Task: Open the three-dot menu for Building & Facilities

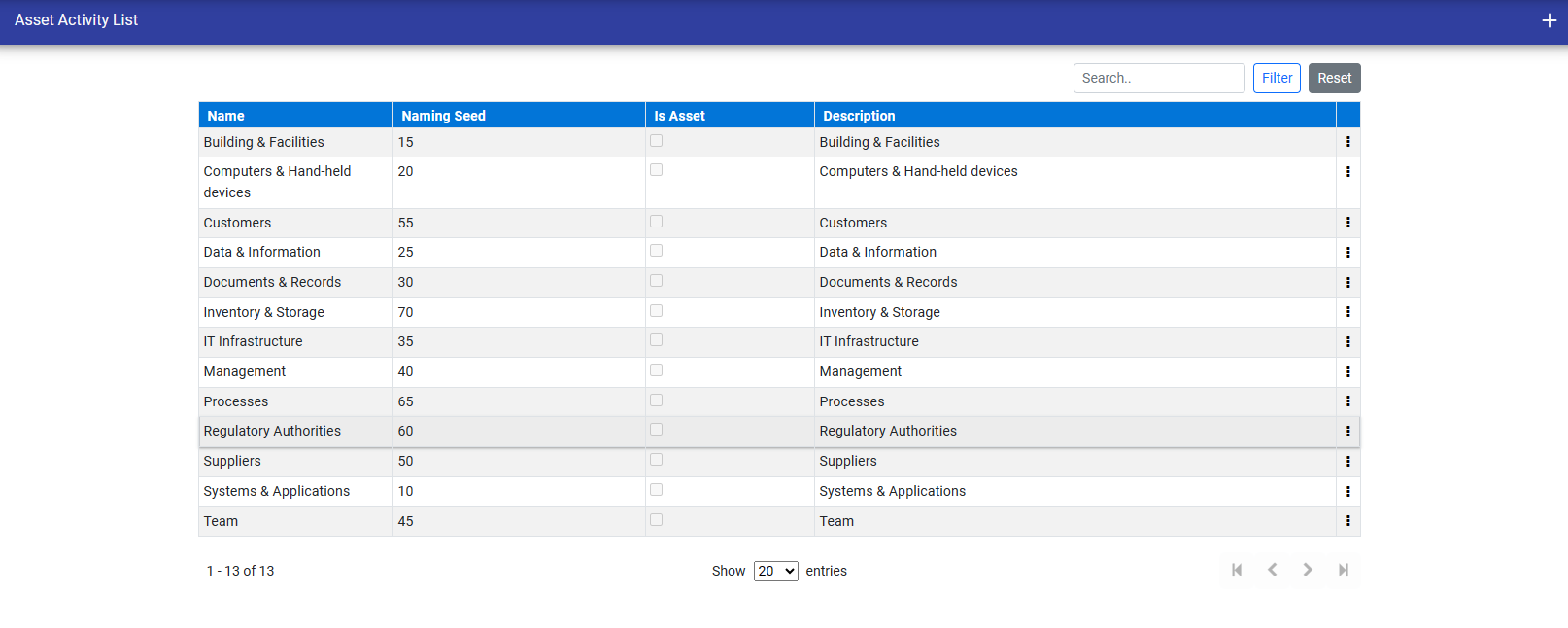Action: pos(1347,142)
